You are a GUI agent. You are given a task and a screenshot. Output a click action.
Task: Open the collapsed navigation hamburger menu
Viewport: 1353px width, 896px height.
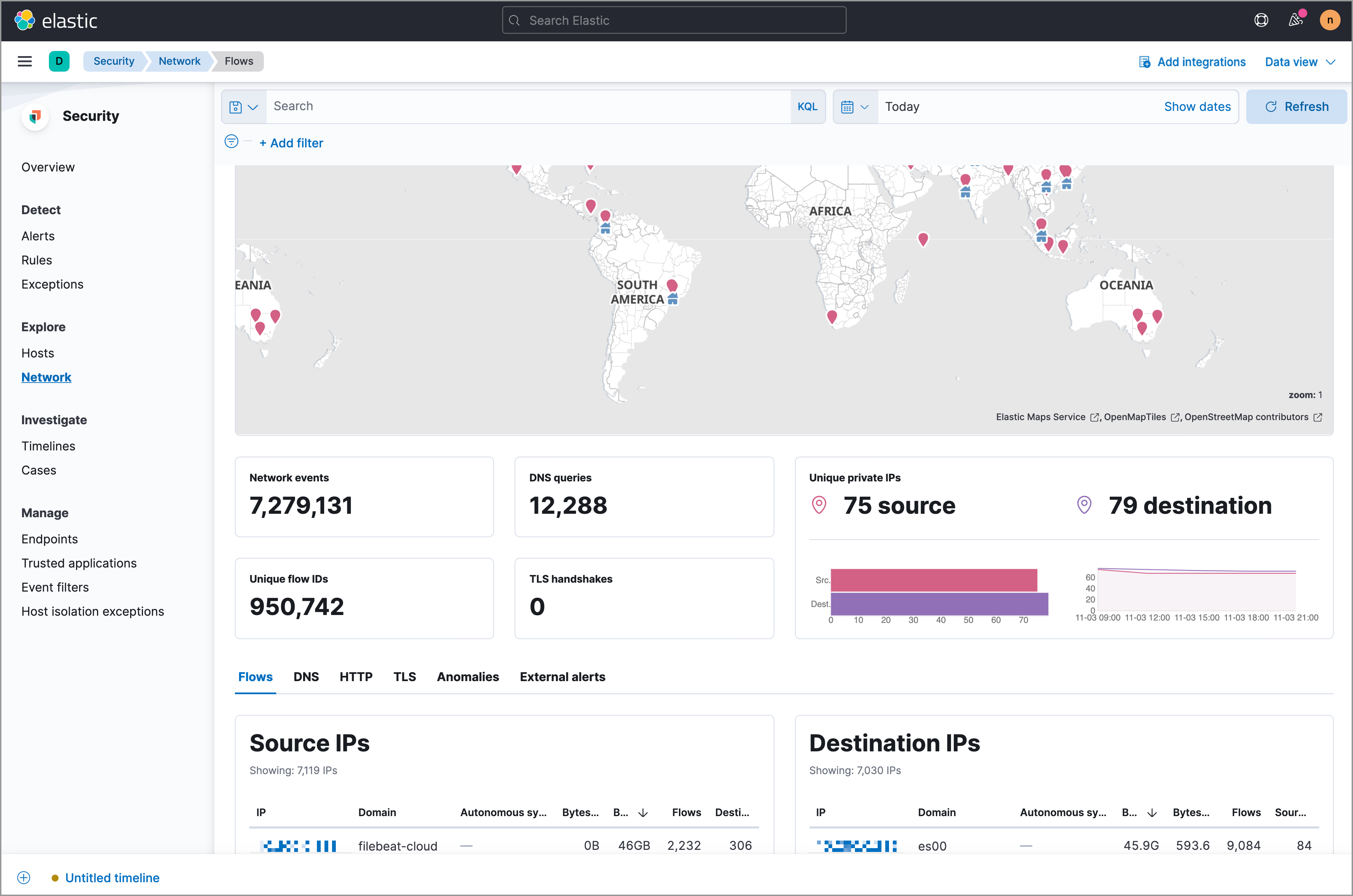click(24, 61)
